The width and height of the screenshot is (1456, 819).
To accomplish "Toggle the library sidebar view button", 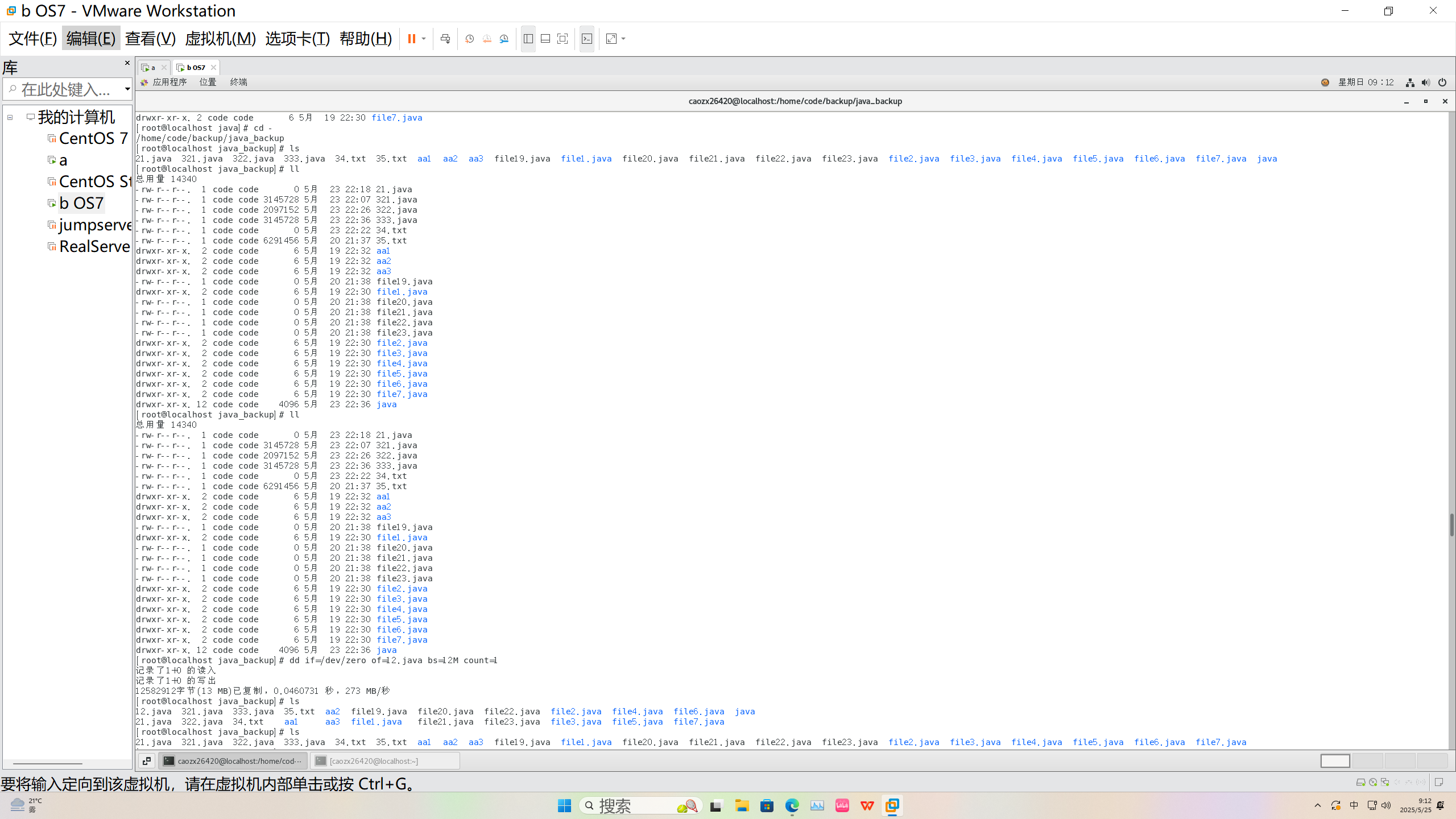I will pos(528,39).
